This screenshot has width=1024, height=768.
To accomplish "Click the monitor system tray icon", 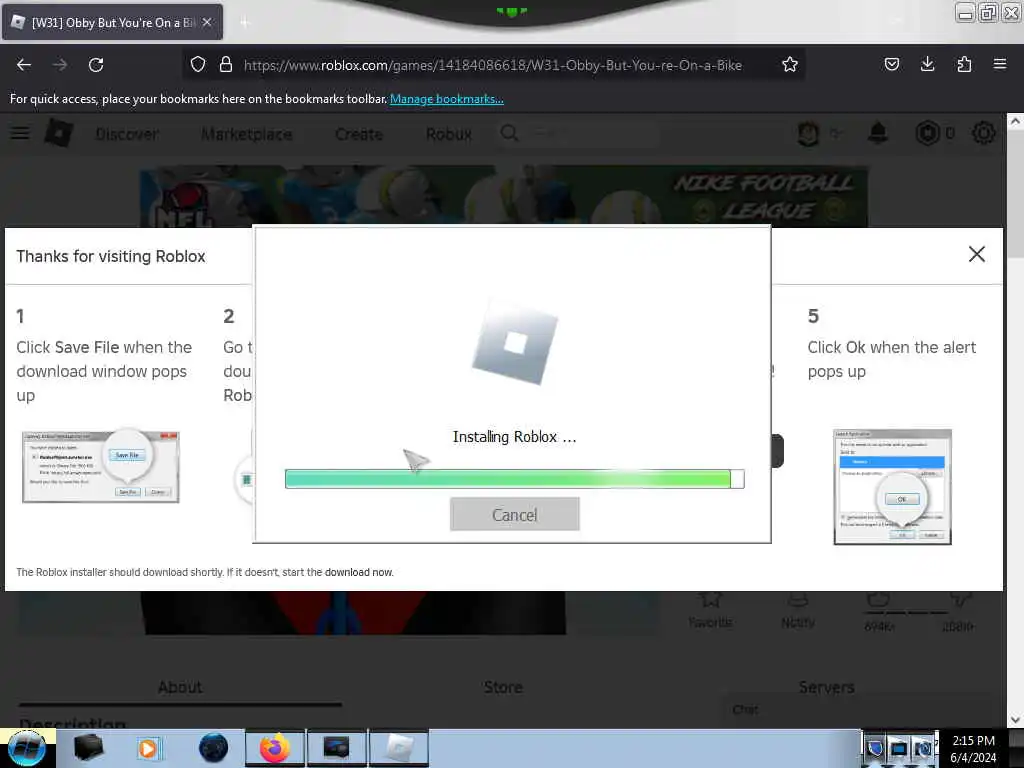I will tap(899, 748).
